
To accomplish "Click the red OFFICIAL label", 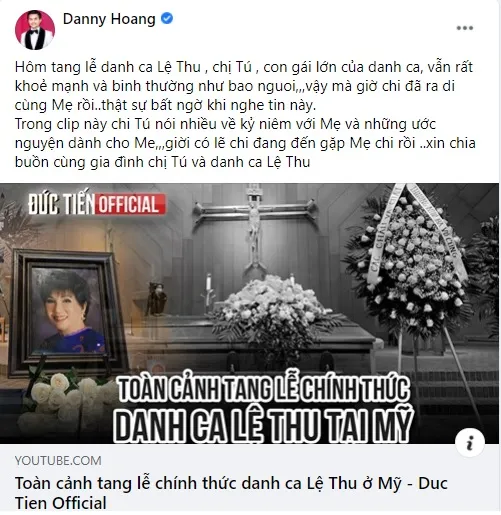I will (x=130, y=204).
